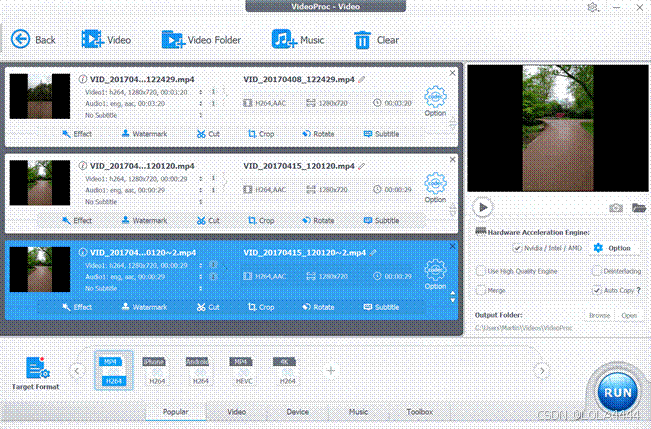Image resolution: width=651 pixels, height=429 pixels.
Task: Add Watermark to VID_20170415_120120~2.mp4
Action: [x=144, y=307]
